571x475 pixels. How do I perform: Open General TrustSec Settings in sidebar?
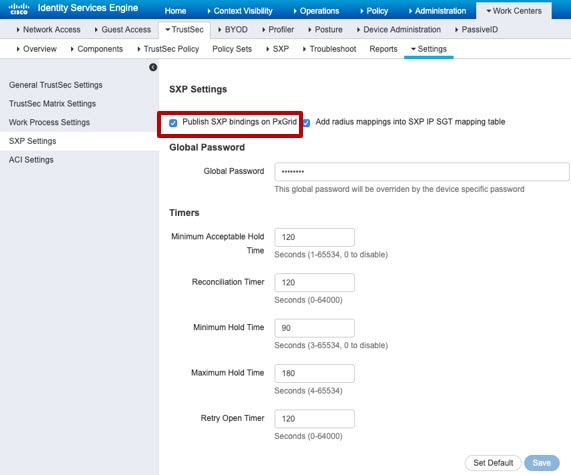(56, 85)
